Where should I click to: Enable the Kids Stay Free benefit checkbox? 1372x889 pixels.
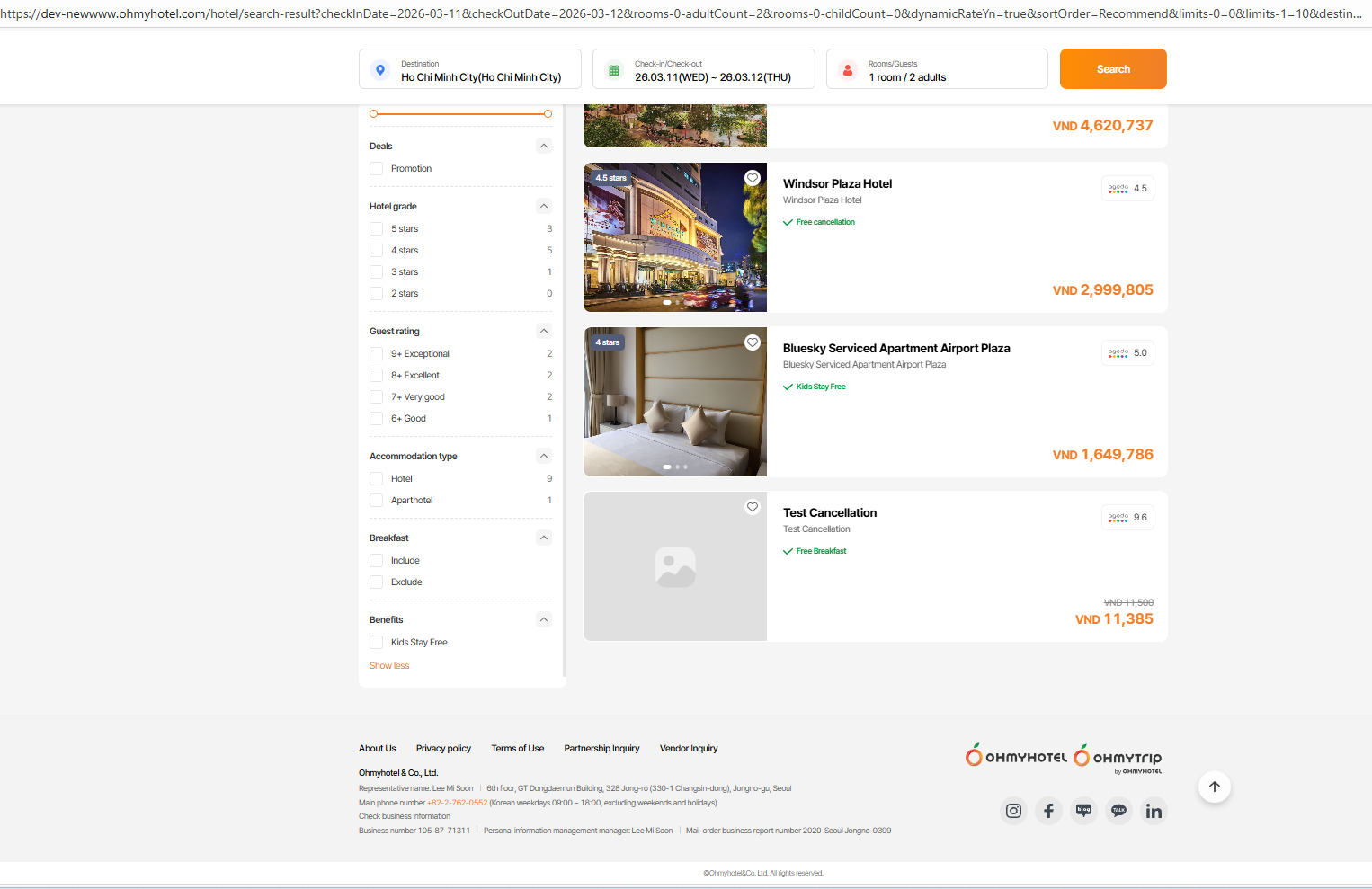click(x=377, y=643)
